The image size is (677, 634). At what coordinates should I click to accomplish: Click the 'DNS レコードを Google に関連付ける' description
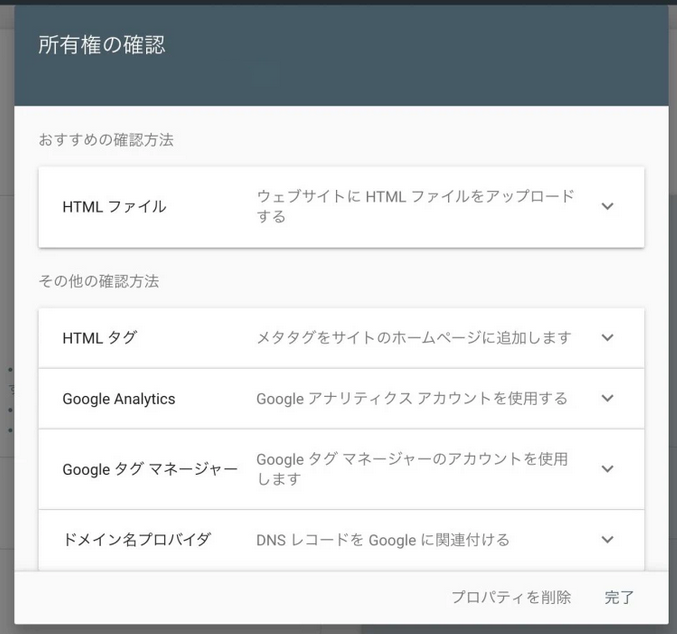tap(382, 540)
